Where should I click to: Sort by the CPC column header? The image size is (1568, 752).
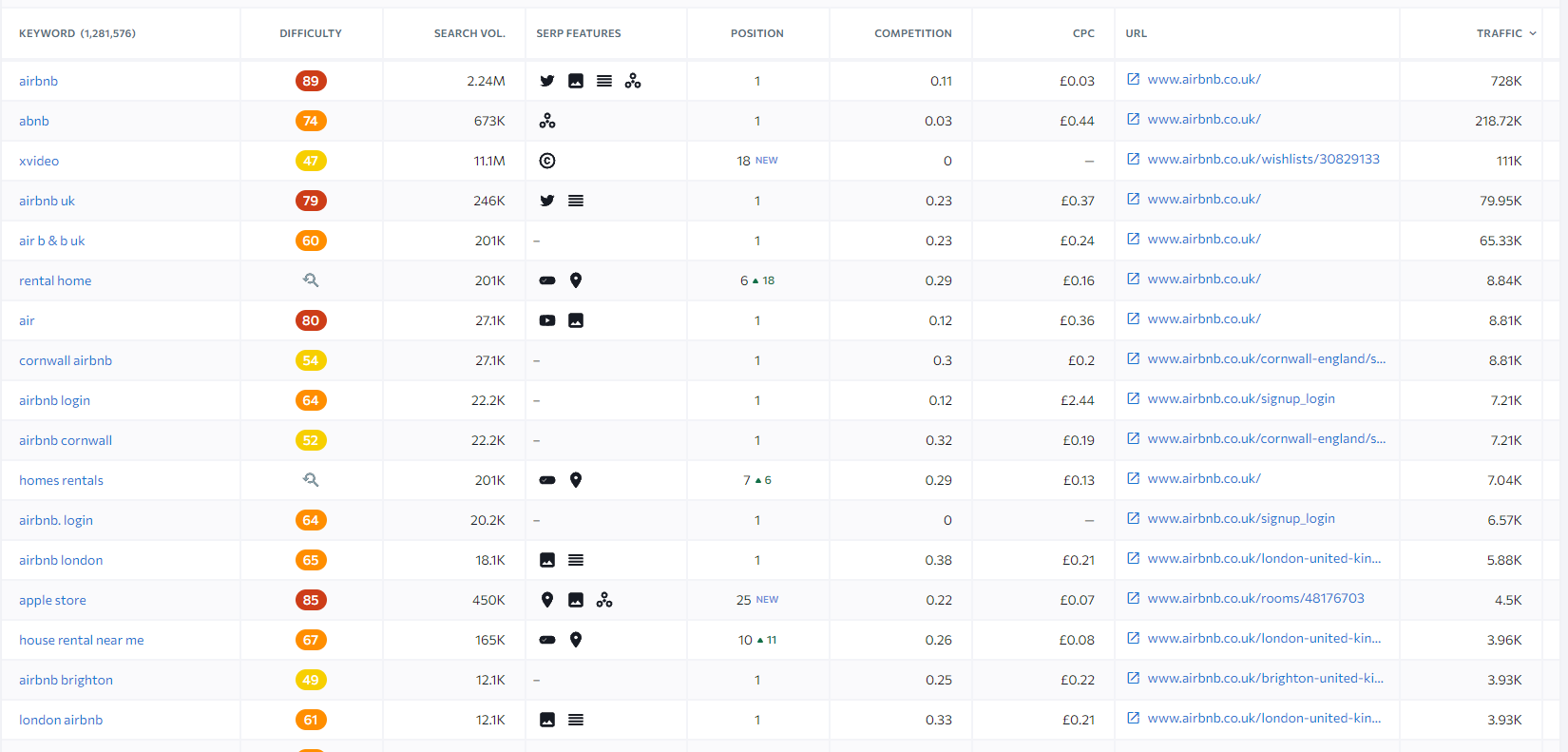pos(1083,33)
